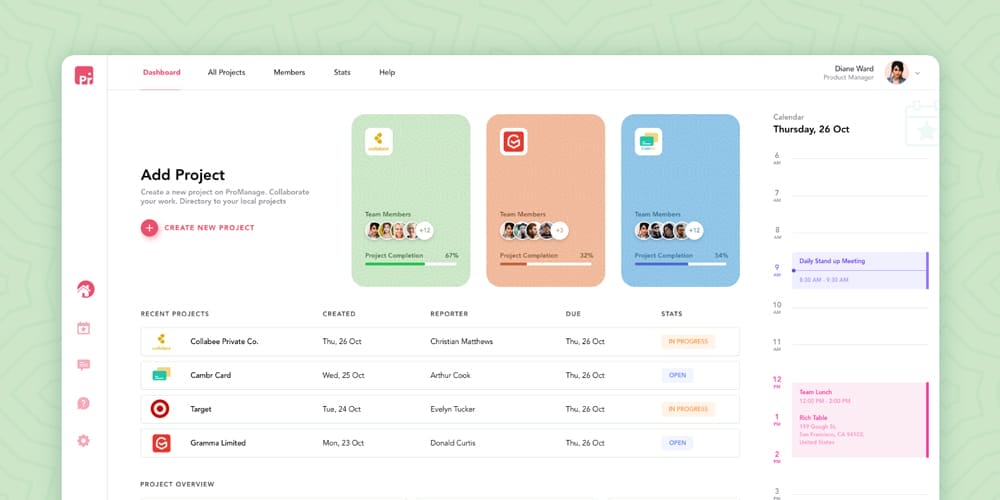The image size is (1000, 500).
Task: Click +12 members badge on blue card
Action: (695, 231)
